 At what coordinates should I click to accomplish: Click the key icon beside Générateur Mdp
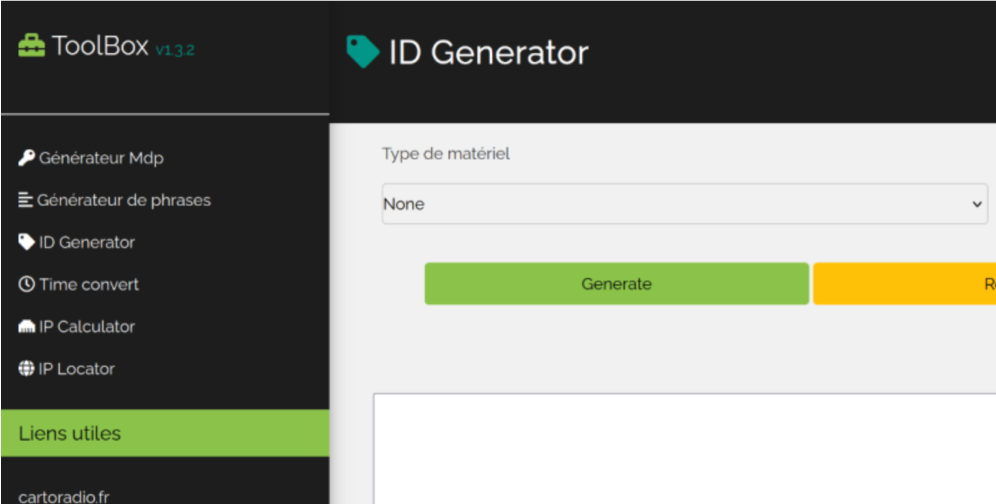click(27, 158)
